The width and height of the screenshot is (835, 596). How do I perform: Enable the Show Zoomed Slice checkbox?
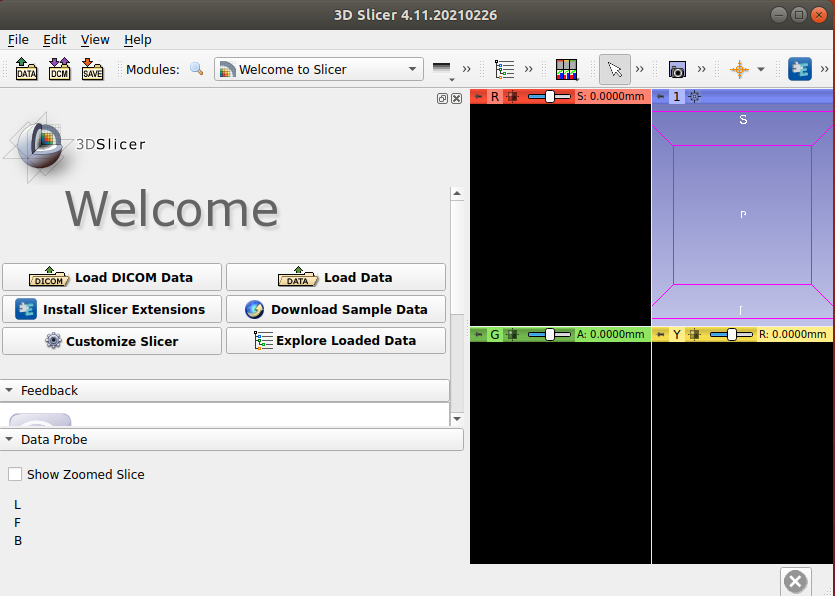tap(15, 475)
